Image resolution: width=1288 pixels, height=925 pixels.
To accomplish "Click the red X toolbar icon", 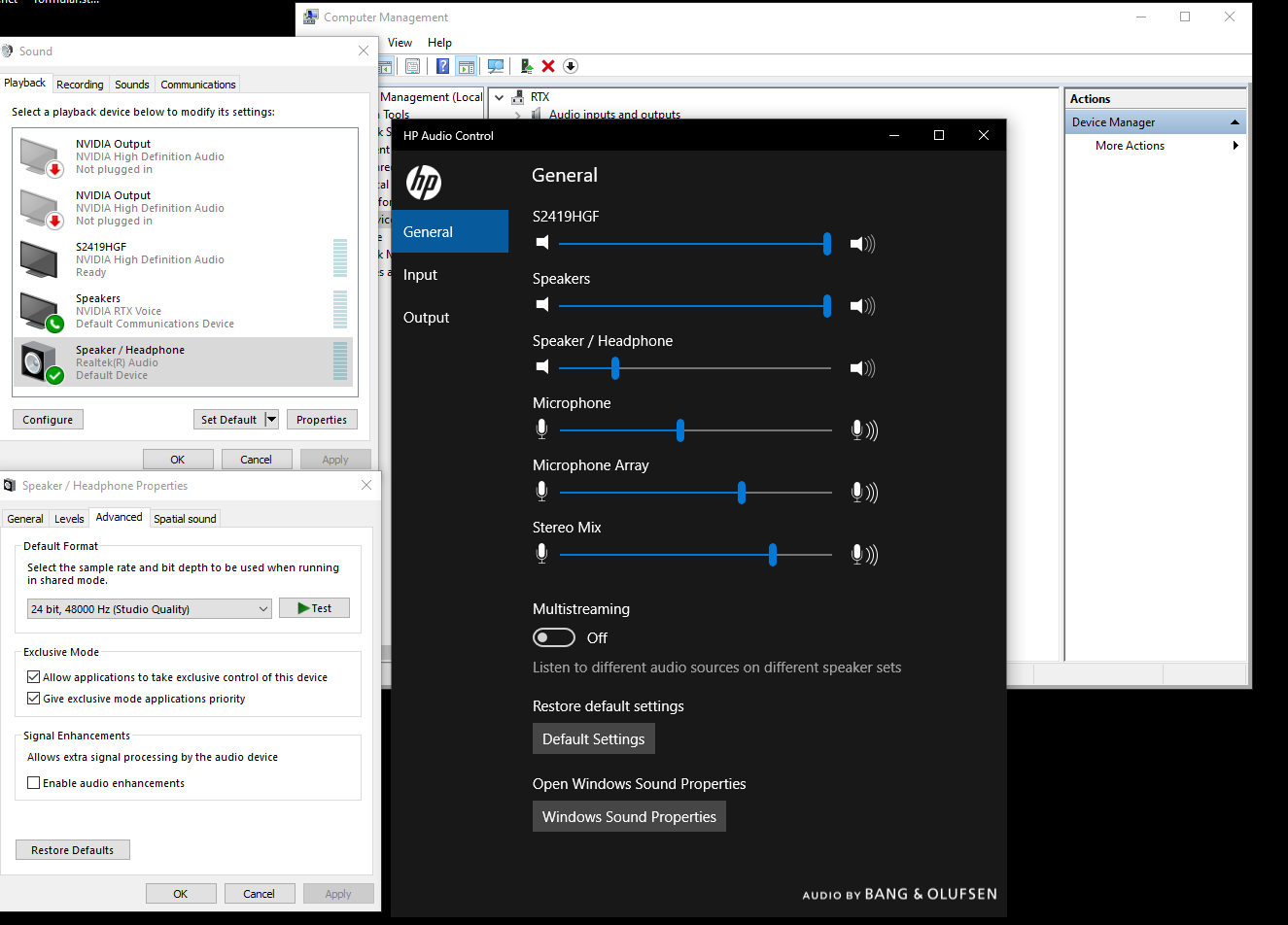I will 548,66.
